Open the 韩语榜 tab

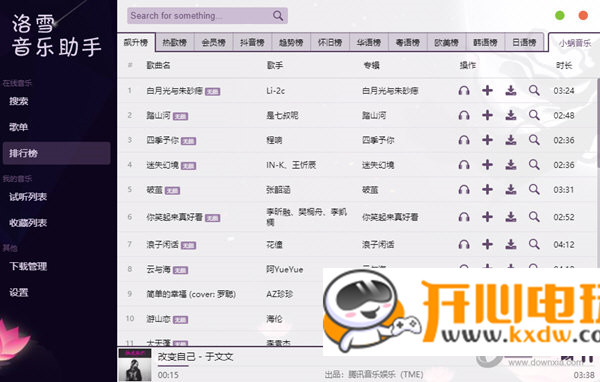click(x=485, y=42)
